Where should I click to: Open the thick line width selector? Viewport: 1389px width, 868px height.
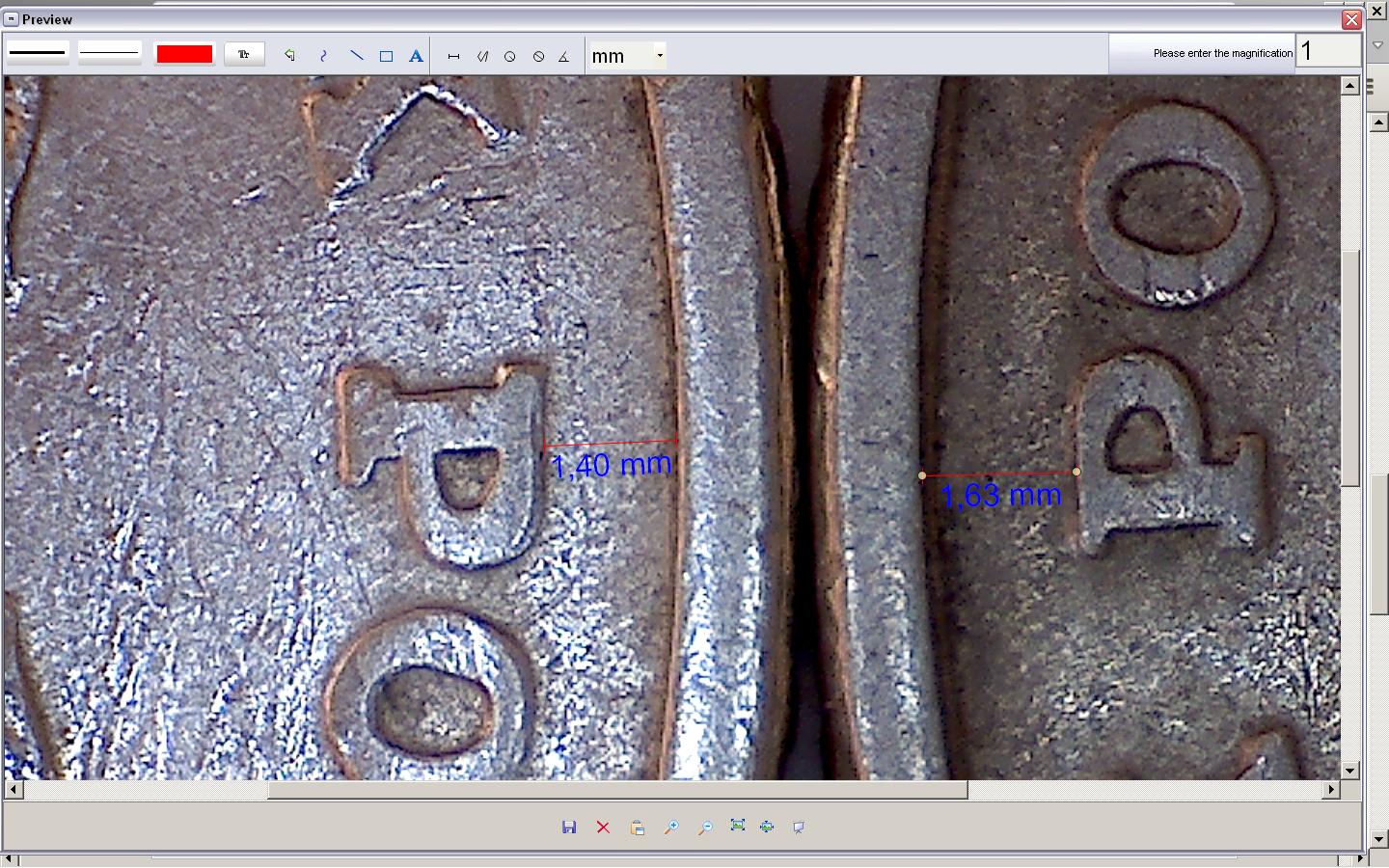(38, 53)
